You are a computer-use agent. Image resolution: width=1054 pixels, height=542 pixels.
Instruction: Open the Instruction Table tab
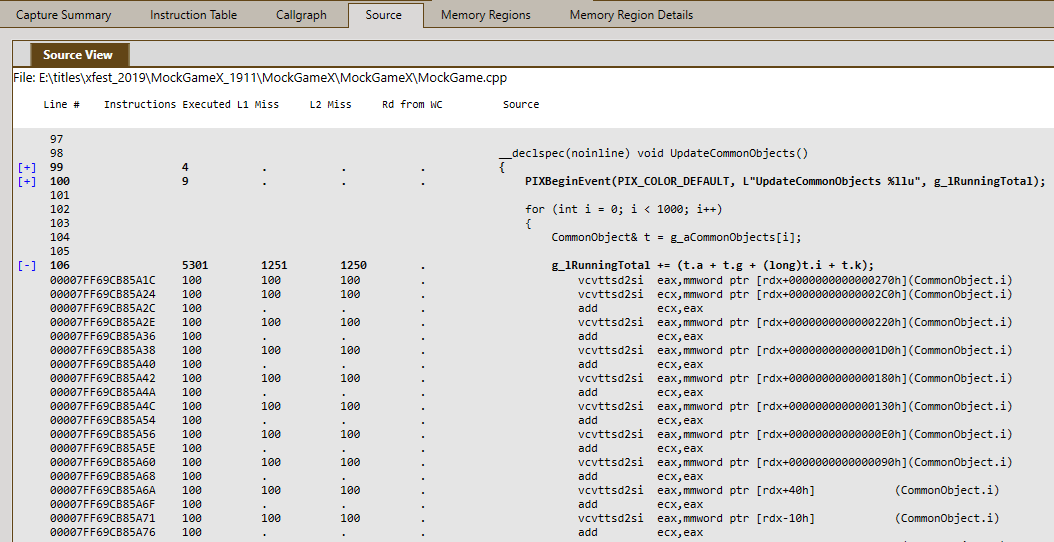point(194,15)
